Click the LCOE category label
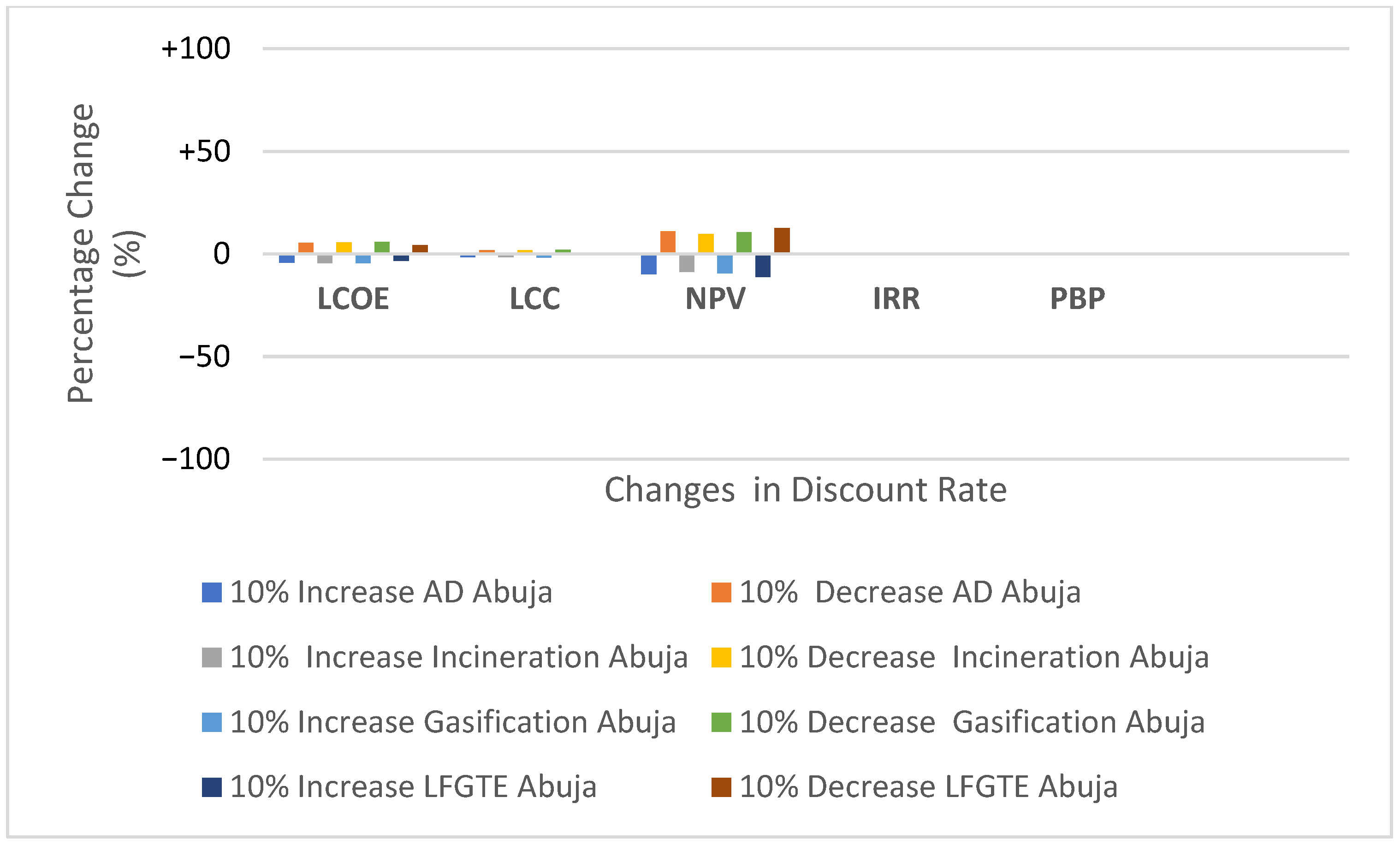Viewport: 1400px width, 845px height. 353,299
